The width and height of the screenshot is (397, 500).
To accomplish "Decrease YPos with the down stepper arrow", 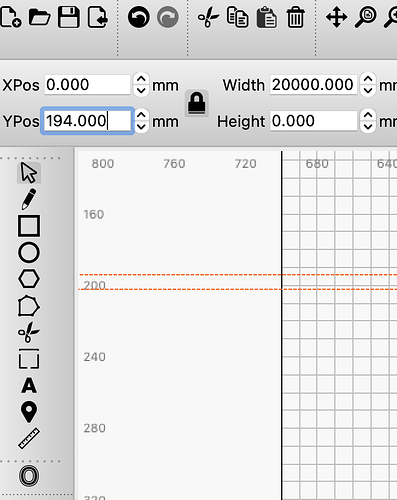I will tap(141, 127).
